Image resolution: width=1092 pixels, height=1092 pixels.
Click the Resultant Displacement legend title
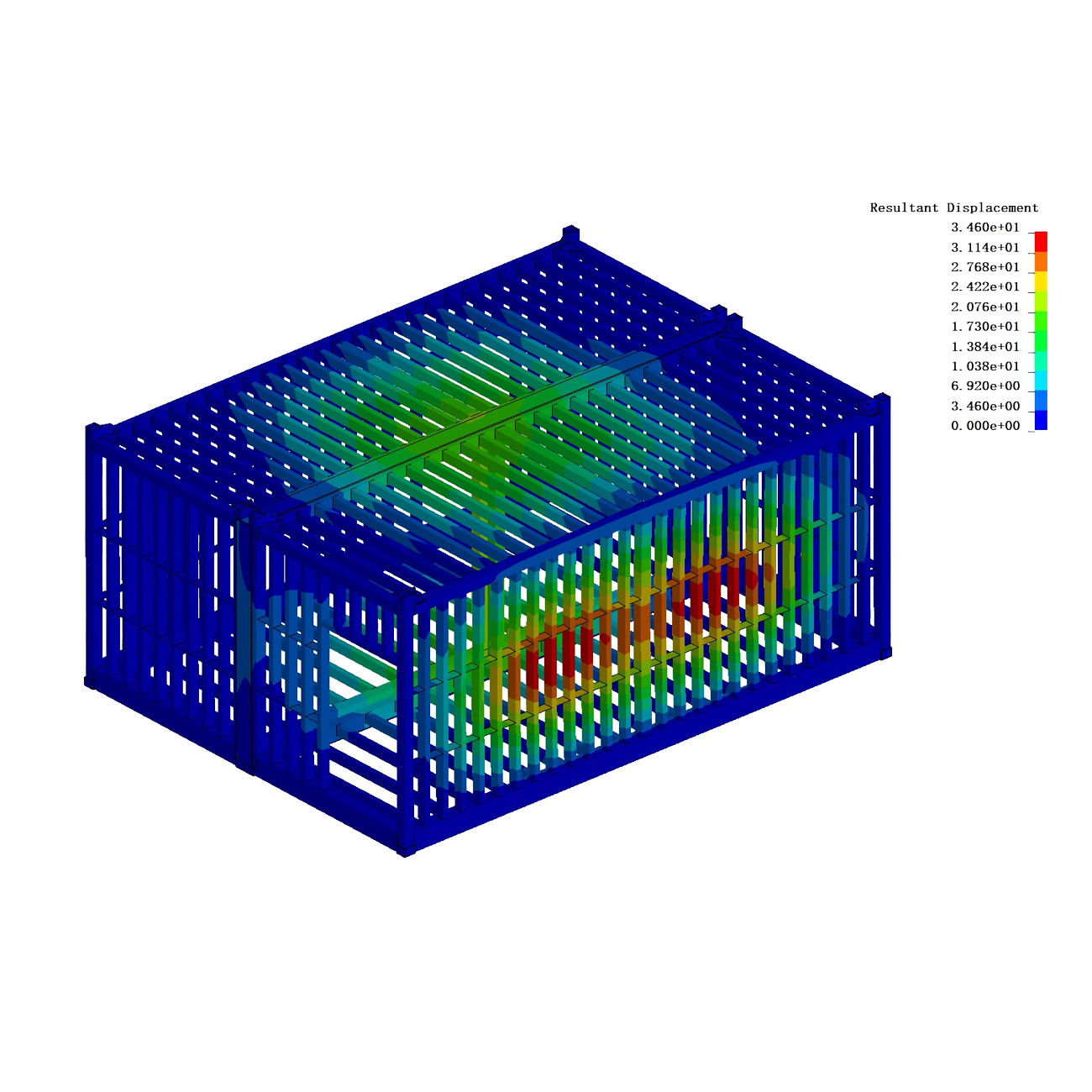953,207
